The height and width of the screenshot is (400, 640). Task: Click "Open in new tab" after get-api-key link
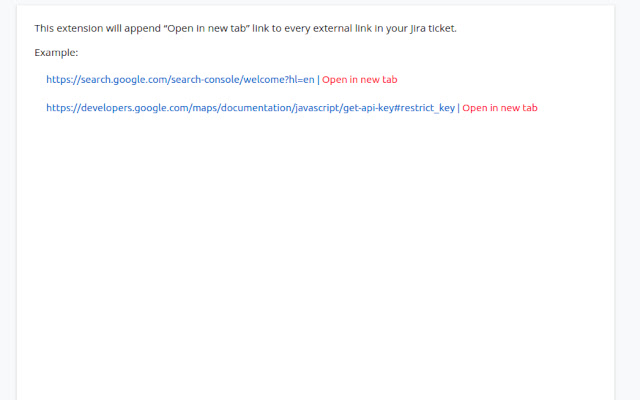coord(500,108)
